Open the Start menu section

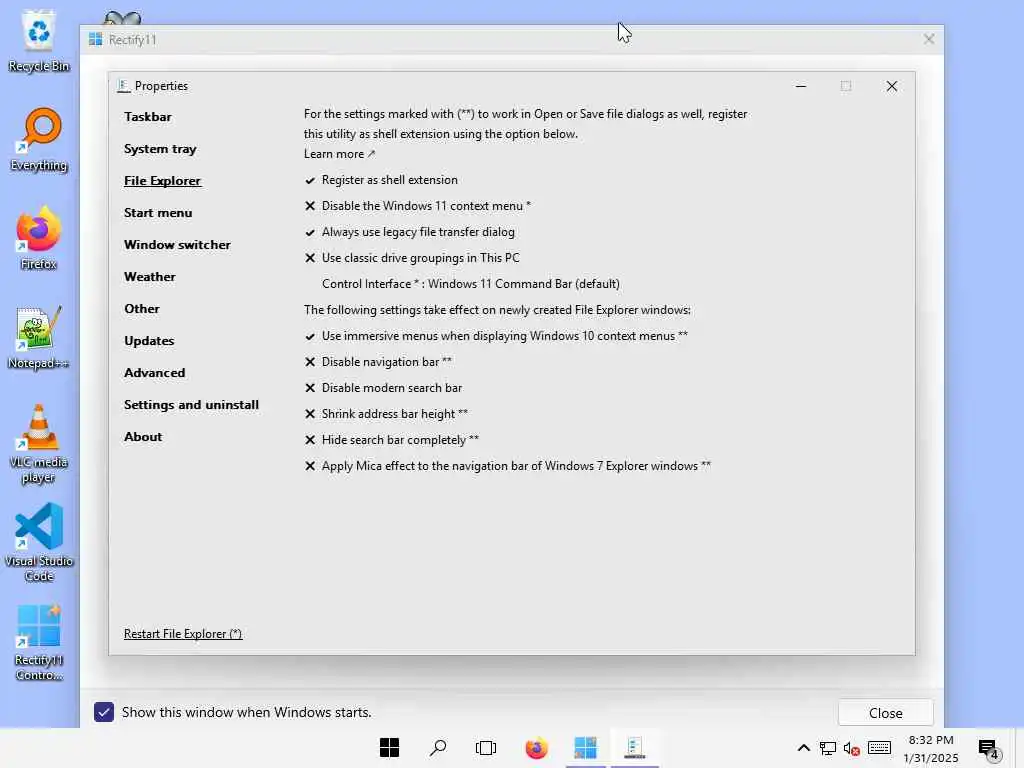pyautogui.click(x=158, y=213)
